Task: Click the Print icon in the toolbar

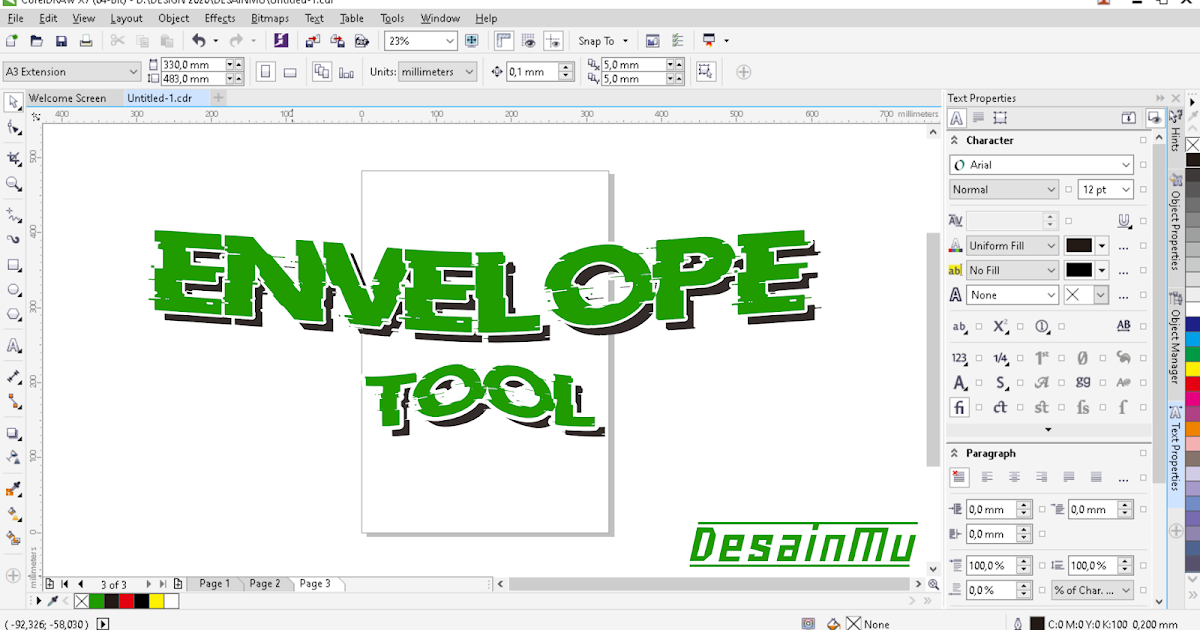Action: pyautogui.click(x=85, y=40)
